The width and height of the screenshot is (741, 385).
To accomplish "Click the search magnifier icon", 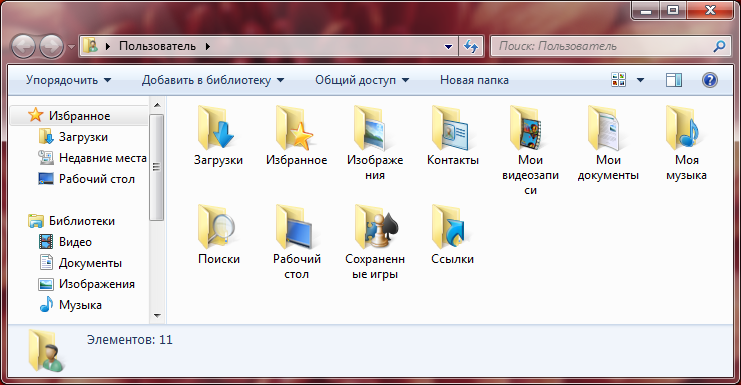I will tap(719, 46).
